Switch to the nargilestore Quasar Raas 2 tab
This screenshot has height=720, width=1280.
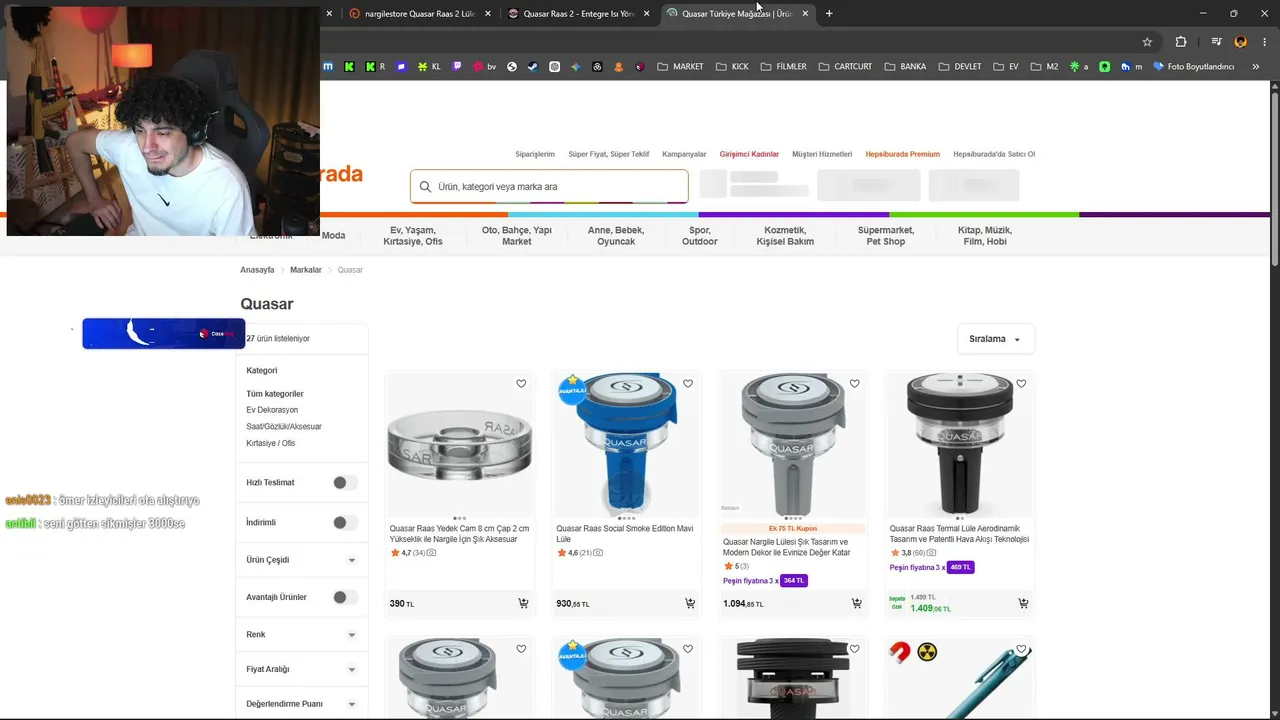[x=420, y=14]
